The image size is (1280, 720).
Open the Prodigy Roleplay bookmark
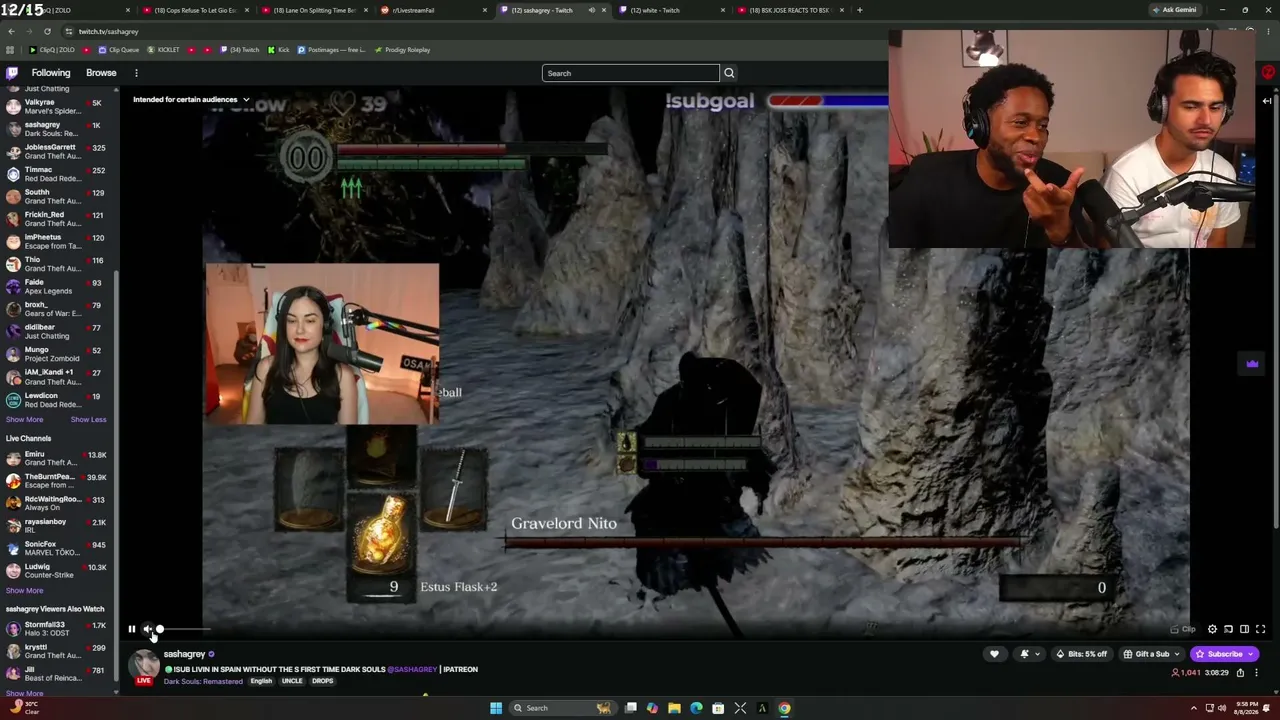(x=402, y=50)
